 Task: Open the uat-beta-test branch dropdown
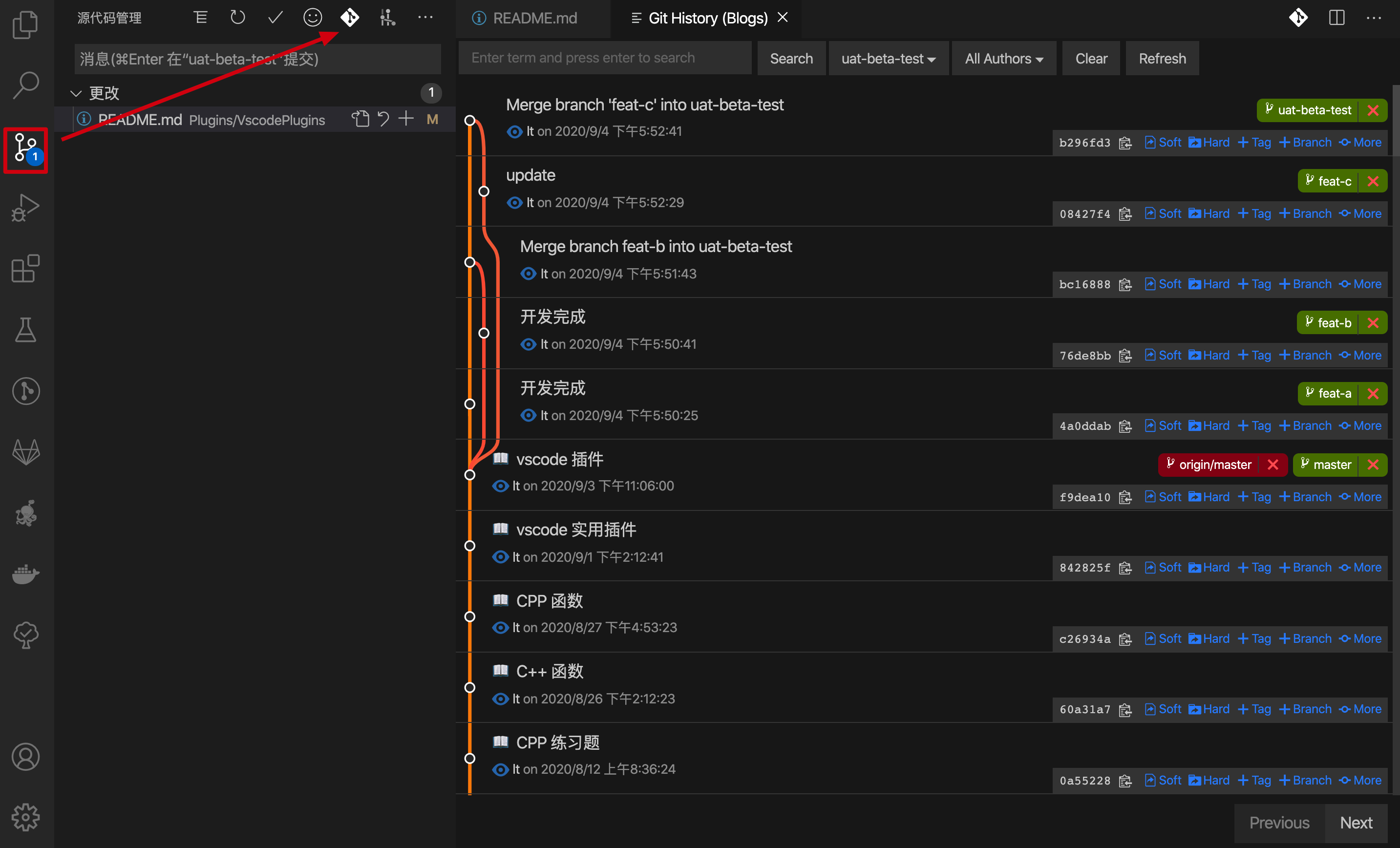pyautogui.click(x=888, y=58)
